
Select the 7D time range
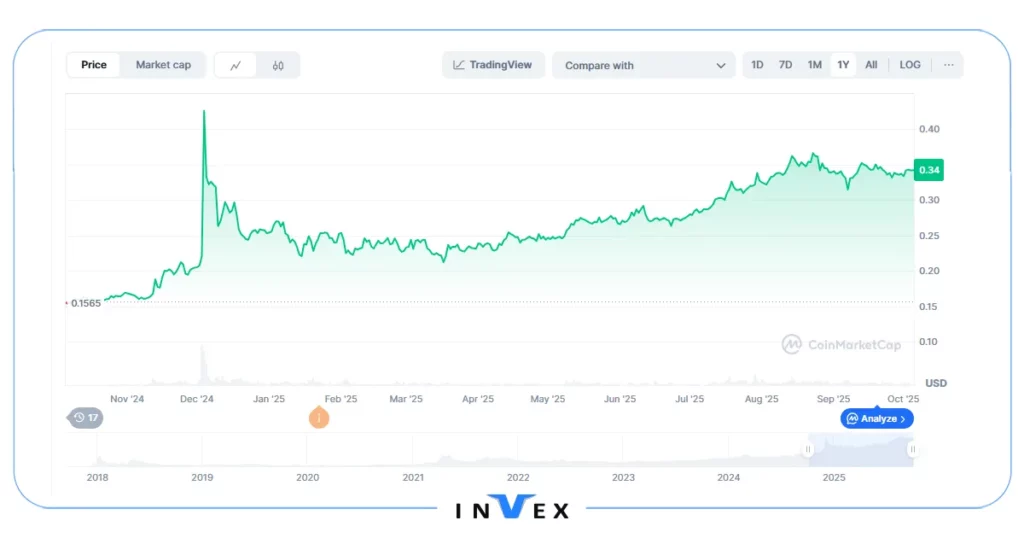click(x=785, y=65)
